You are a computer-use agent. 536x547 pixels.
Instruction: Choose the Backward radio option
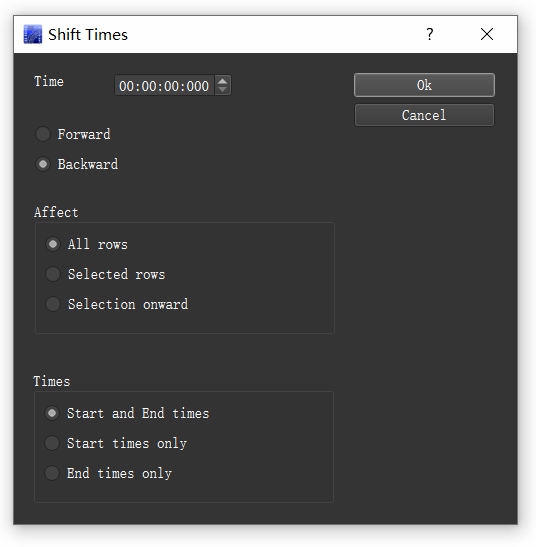click(x=77, y=164)
